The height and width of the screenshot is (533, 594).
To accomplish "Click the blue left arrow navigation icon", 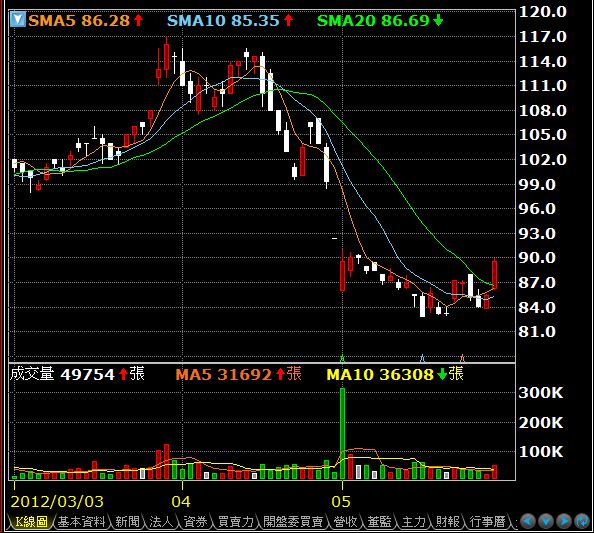I will pyautogui.click(x=528, y=521).
